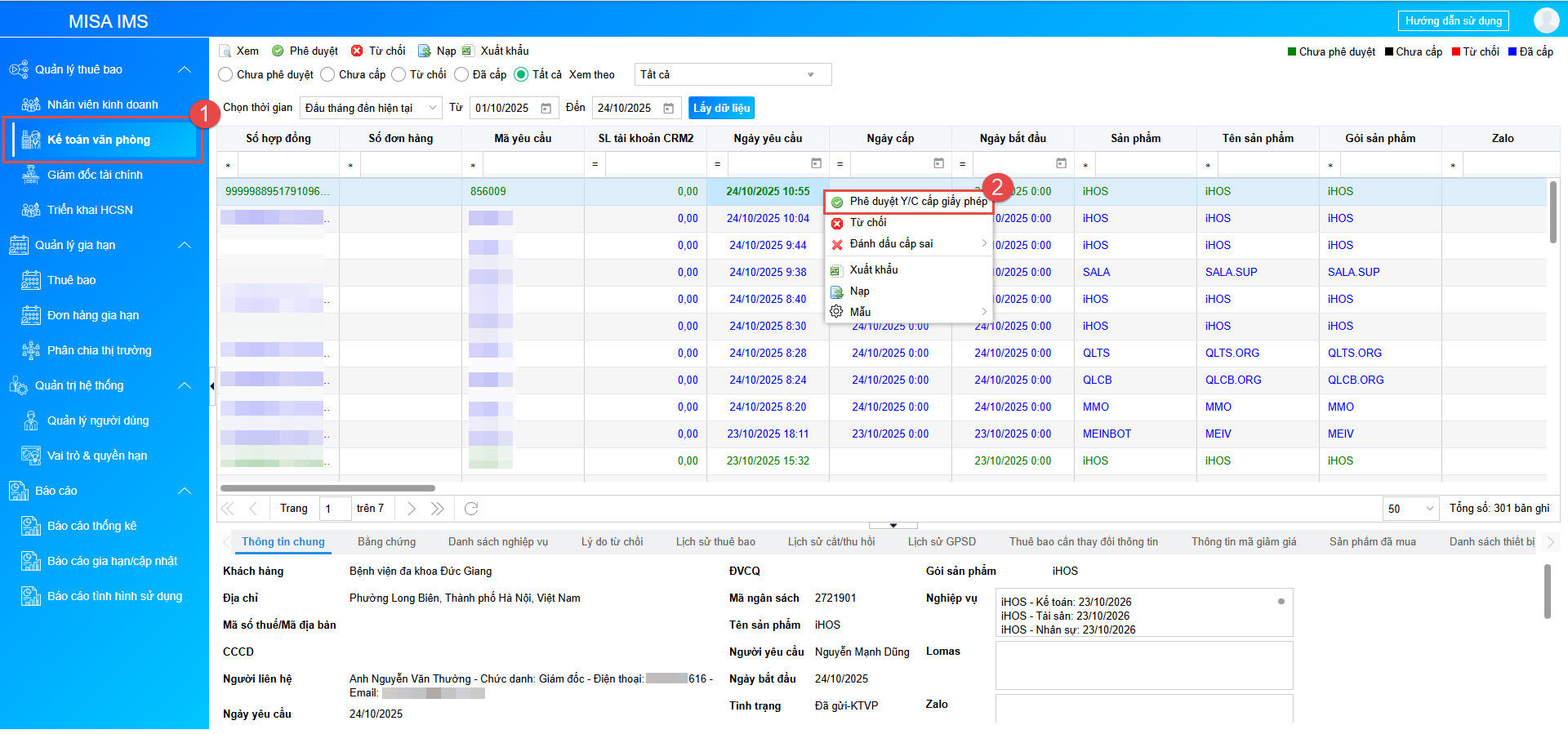The width and height of the screenshot is (1568, 734).
Task: Choose Đánh dấu cấp sai from context menu
Action: pos(891,243)
